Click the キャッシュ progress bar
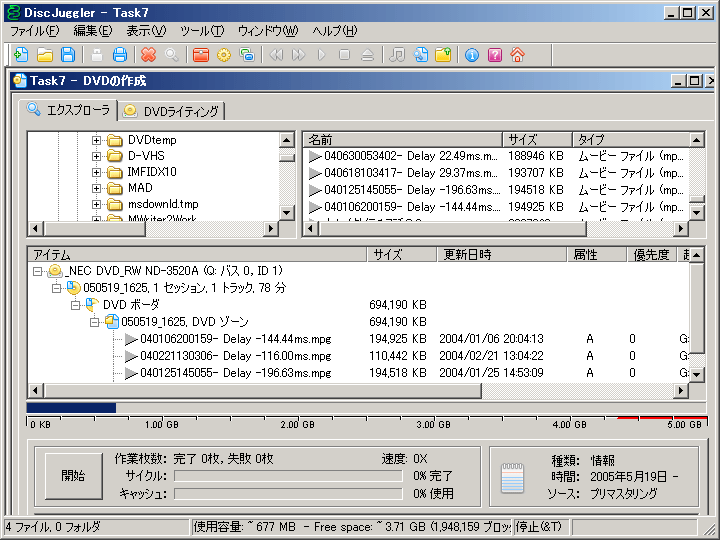The image size is (720, 540). point(288,494)
